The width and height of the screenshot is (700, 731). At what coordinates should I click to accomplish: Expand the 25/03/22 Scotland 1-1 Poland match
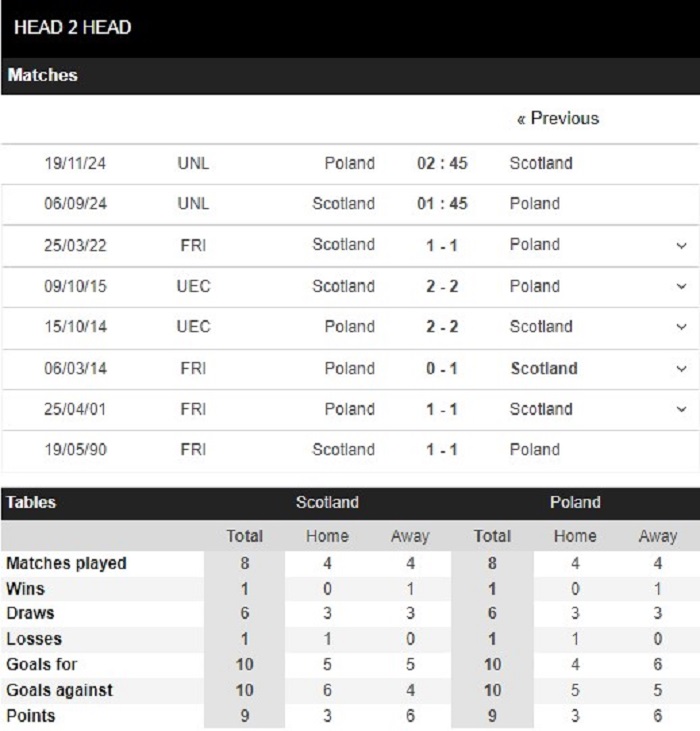(x=681, y=245)
